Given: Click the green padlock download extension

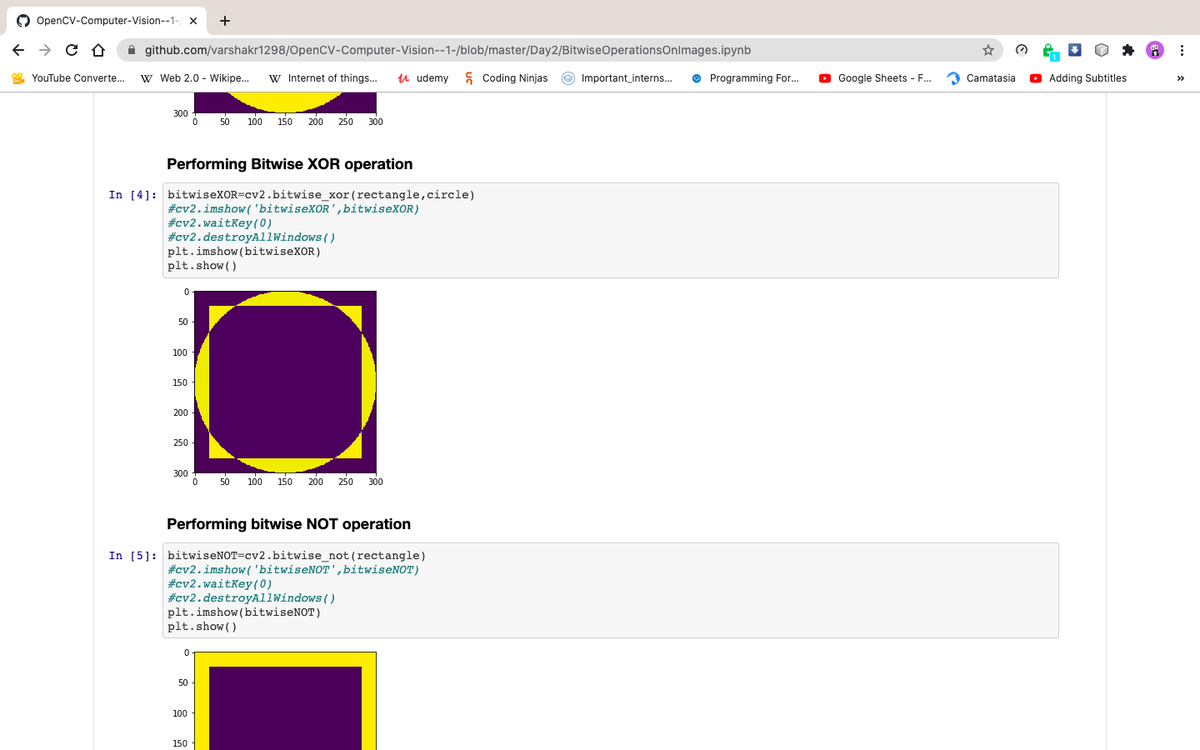Looking at the screenshot, I should (1048, 49).
